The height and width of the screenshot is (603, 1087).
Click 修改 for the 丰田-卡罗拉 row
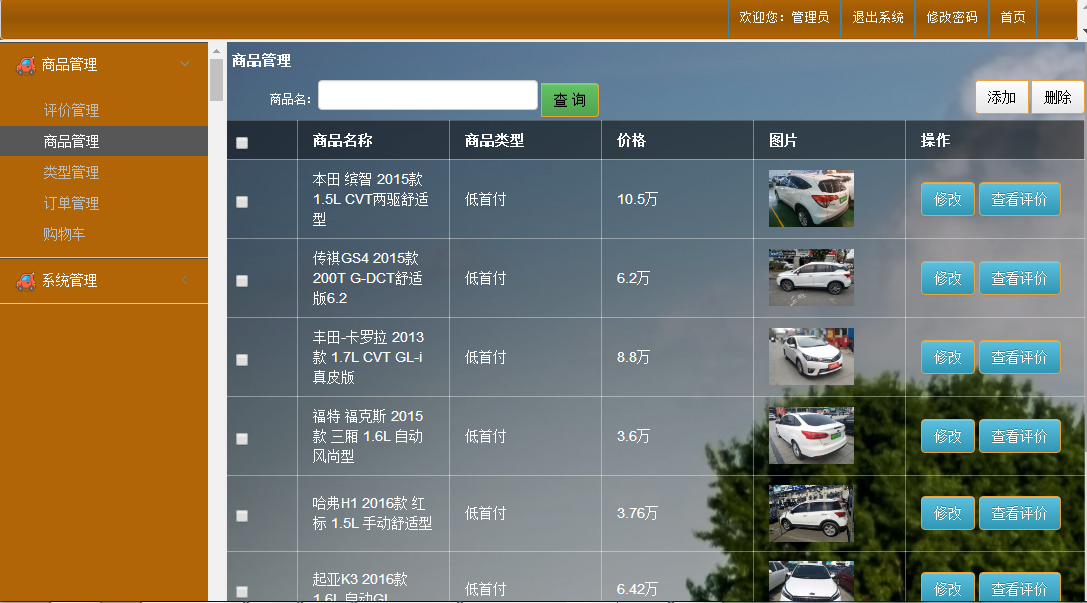pos(948,358)
